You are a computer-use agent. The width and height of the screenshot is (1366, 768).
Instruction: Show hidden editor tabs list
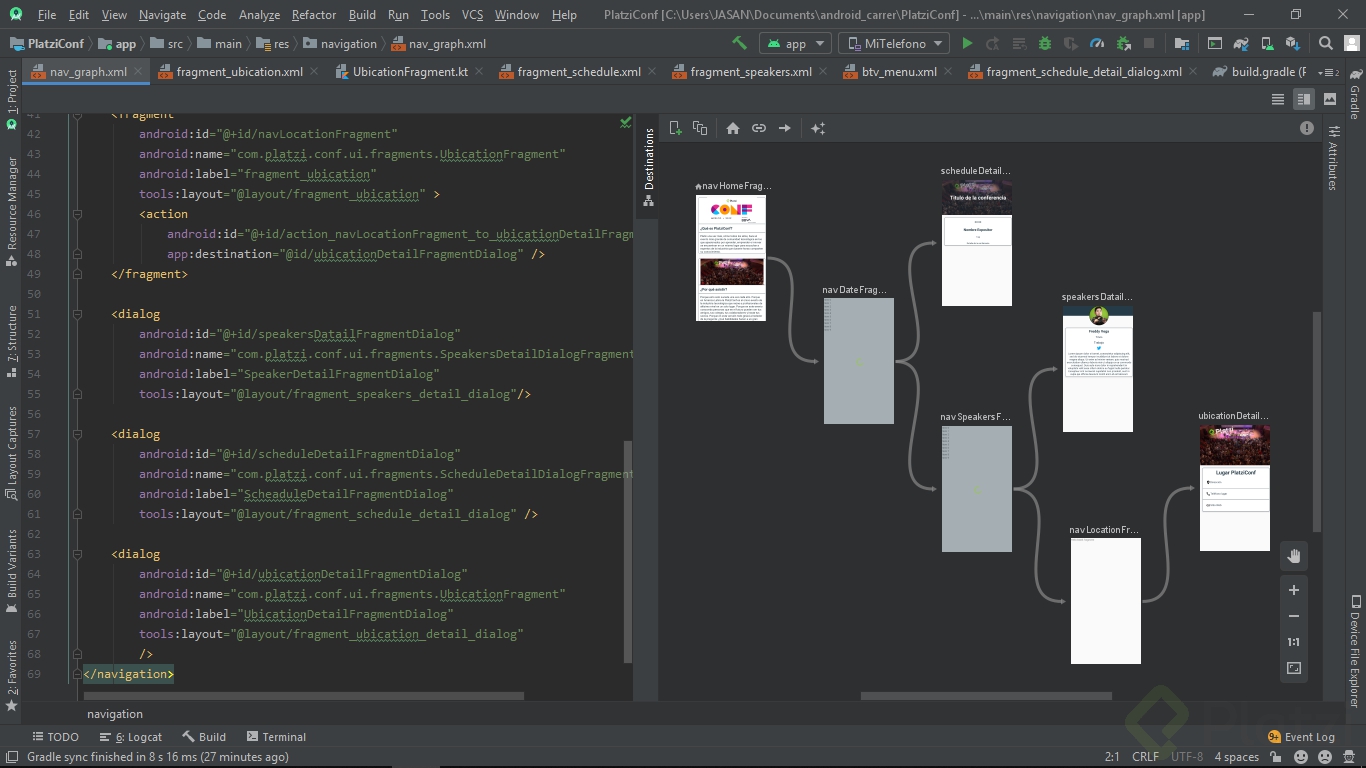(x=1329, y=72)
